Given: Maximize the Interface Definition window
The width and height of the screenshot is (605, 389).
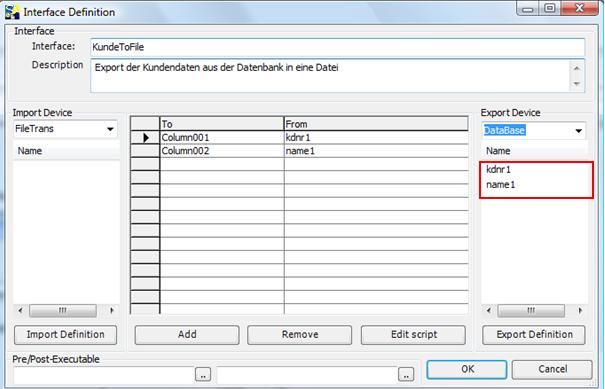Looking at the screenshot, I should [550, 8].
